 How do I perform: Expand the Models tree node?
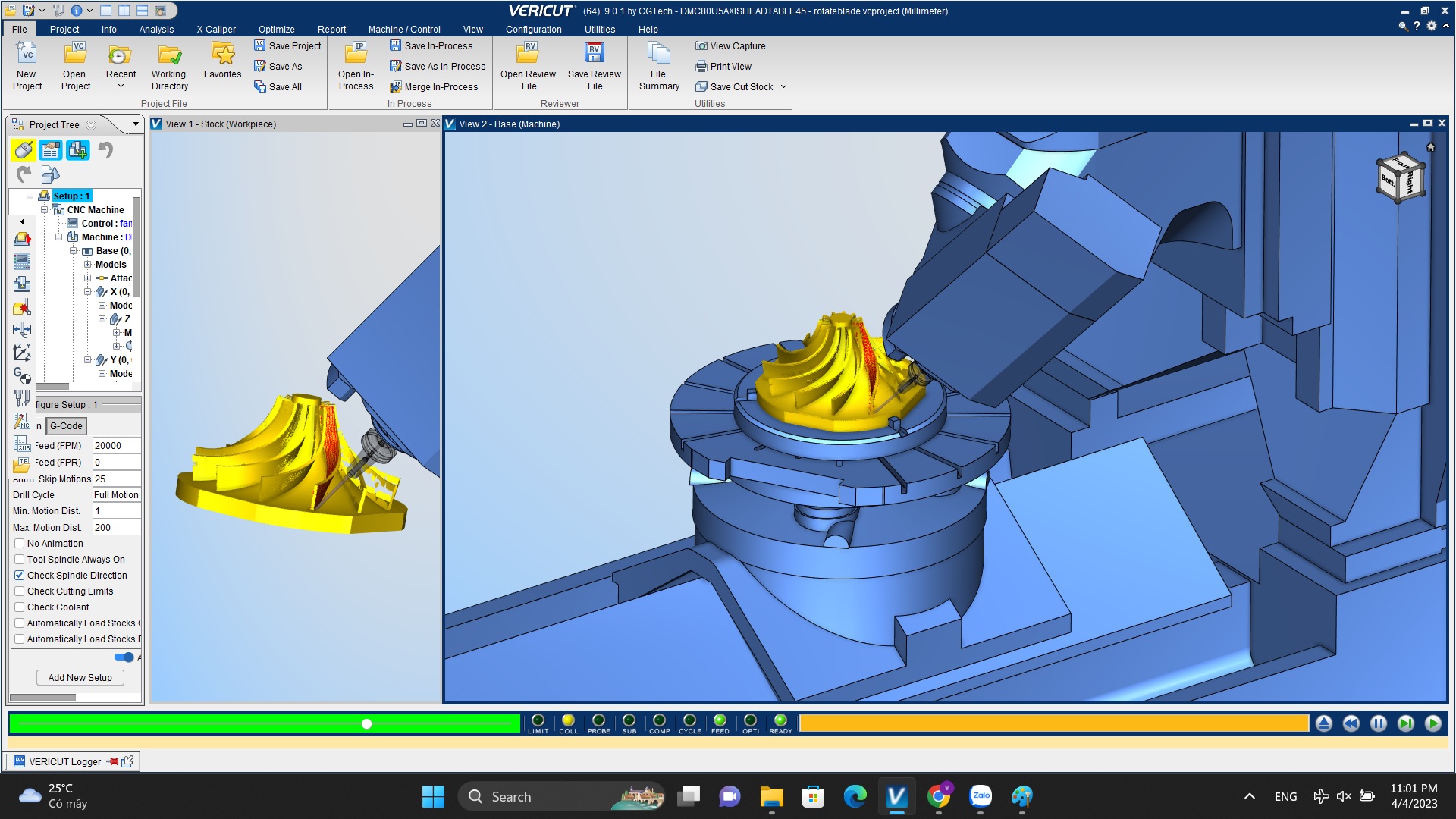coord(87,265)
